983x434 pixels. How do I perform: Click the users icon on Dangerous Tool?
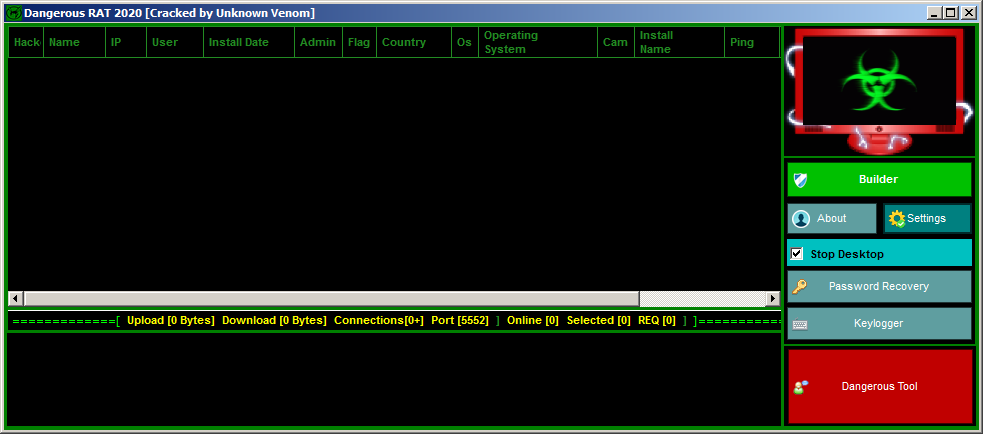[x=801, y=387]
